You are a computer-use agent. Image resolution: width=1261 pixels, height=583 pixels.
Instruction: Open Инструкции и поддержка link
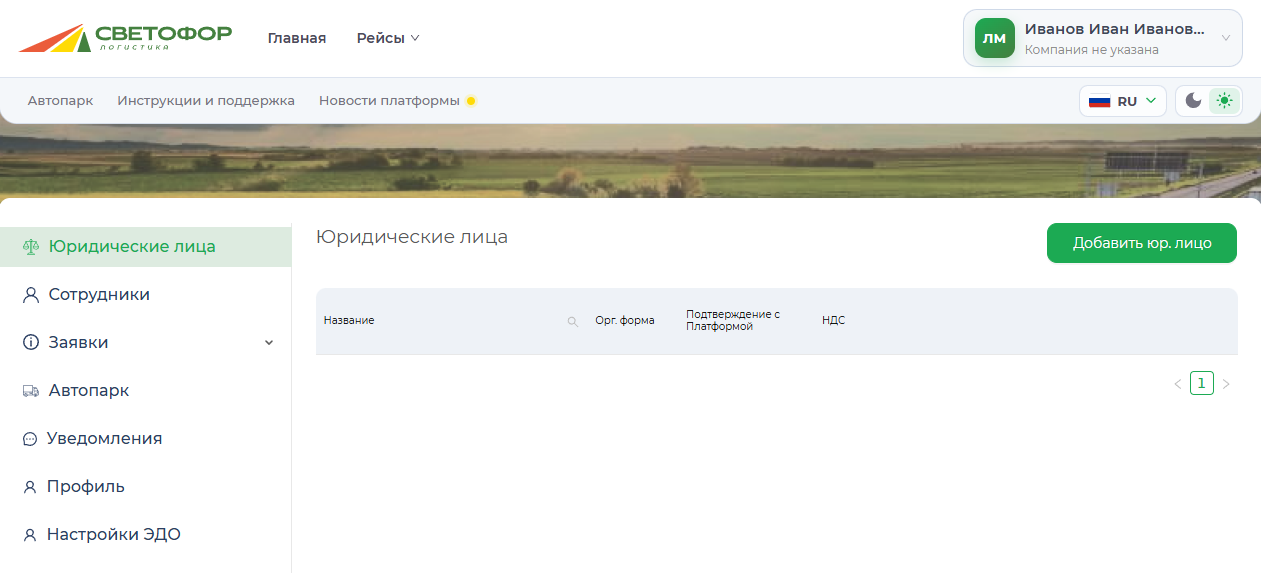click(x=206, y=101)
